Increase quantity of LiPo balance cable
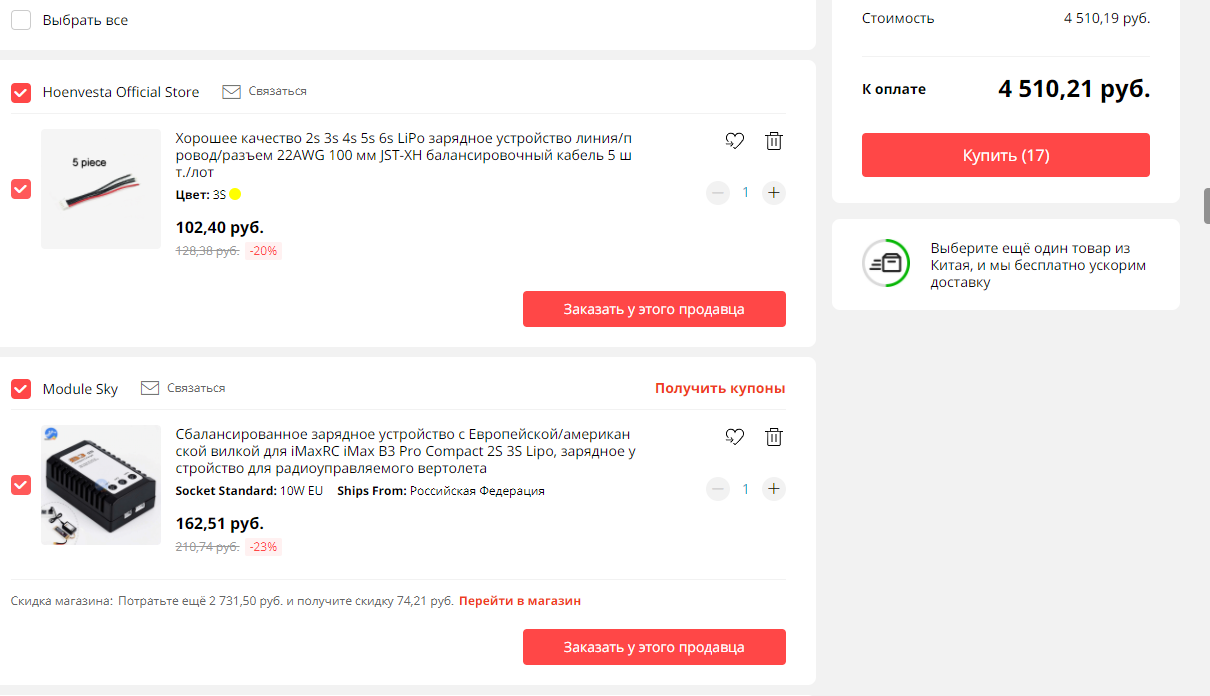The width and height of the screenshot is (1210, 696). (773, 193)
